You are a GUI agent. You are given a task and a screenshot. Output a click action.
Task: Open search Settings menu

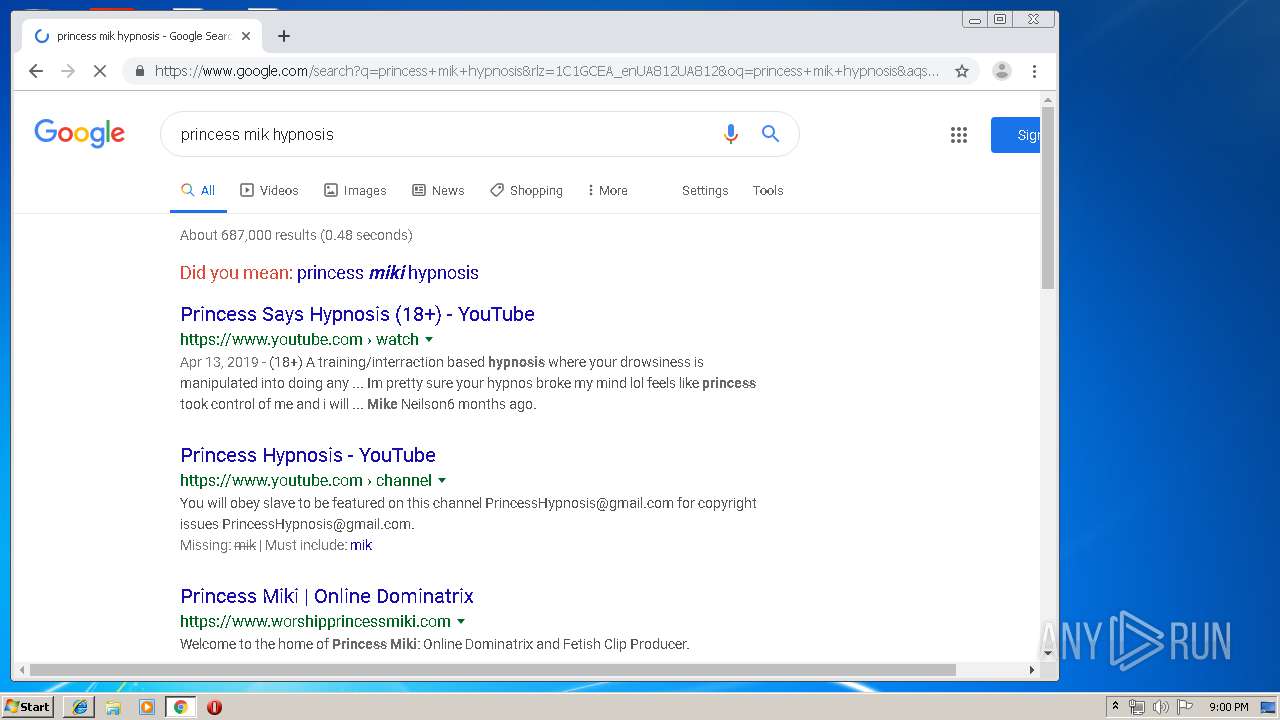705,190
